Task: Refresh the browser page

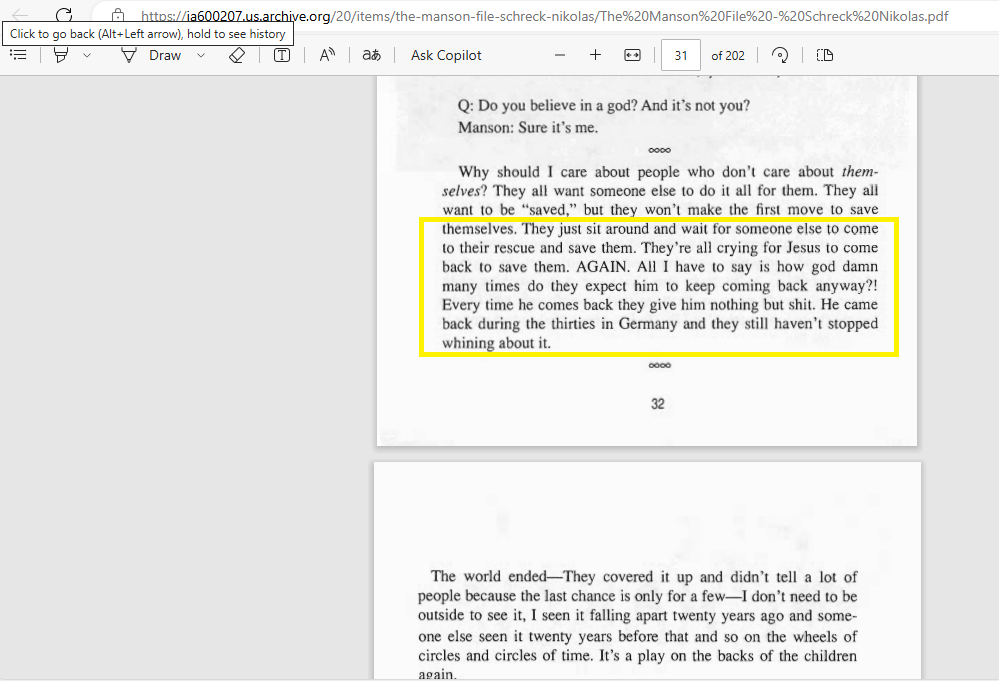Action: coord(64,14)
